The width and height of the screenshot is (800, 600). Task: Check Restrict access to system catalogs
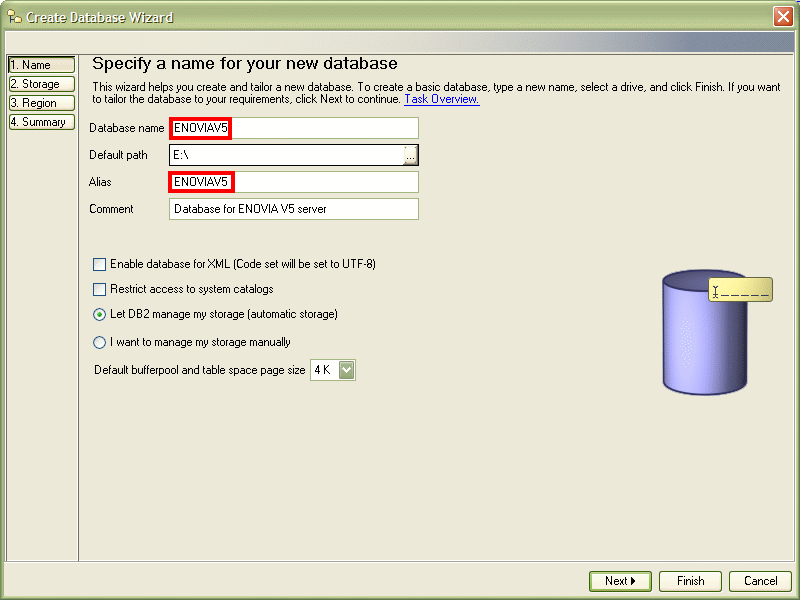point(99,289)
